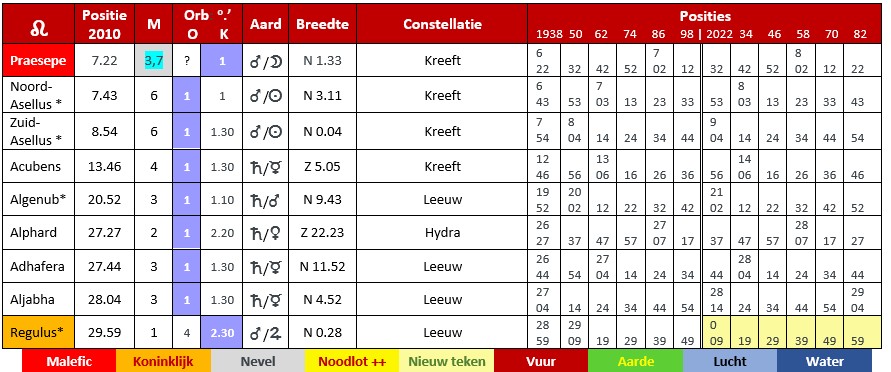Click the question mark orb cell for Praesepe
The height and width of the screenshot is (372, 891).
tap(187, 61)
